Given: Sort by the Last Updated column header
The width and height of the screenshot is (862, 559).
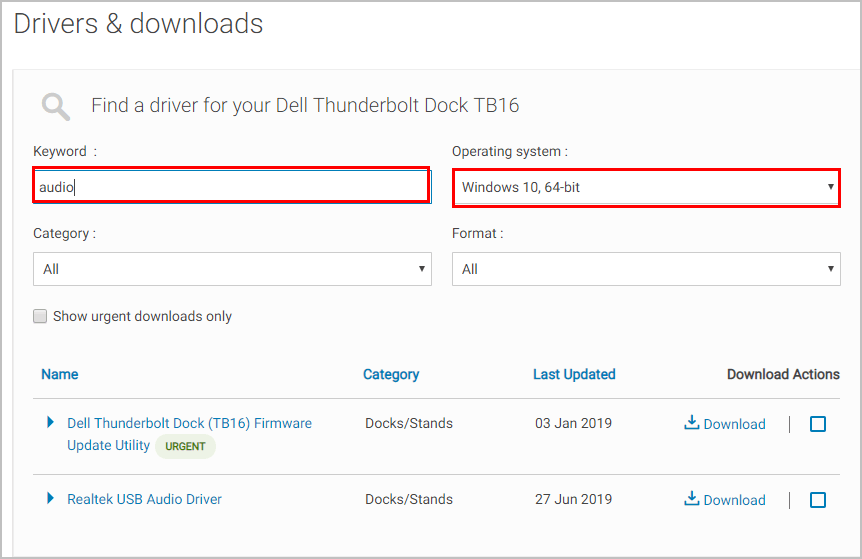Looking at the screenshot, I should [x=574, y=374].
